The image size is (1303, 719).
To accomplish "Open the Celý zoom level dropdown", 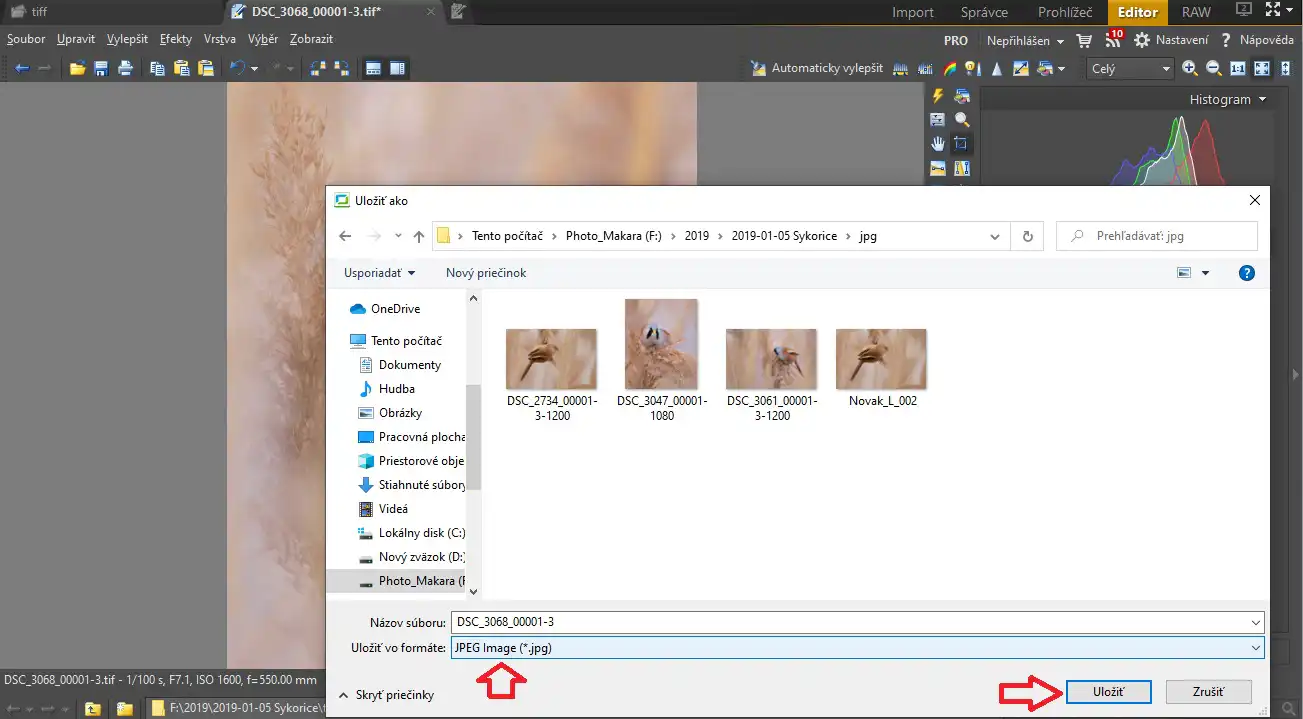I will coord(1132,69).
